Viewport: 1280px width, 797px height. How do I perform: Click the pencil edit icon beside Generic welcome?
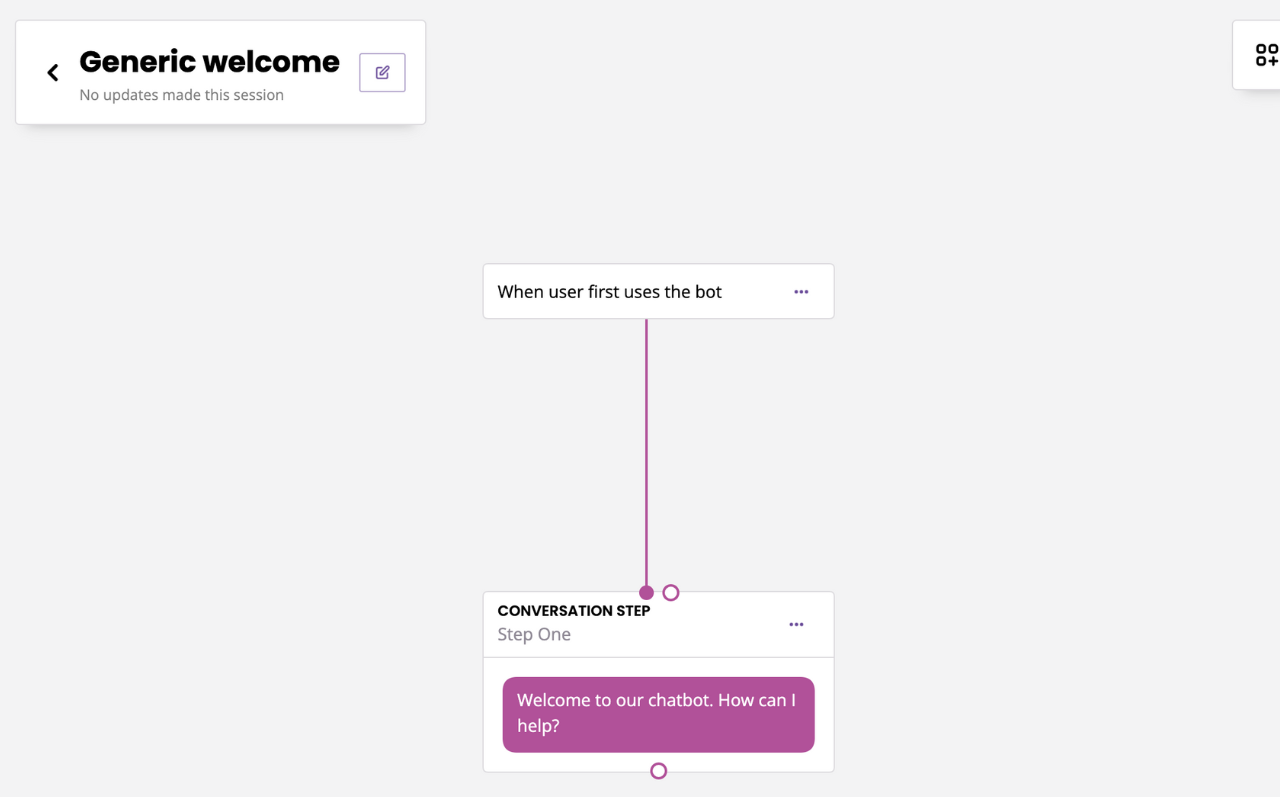[382, 72]
